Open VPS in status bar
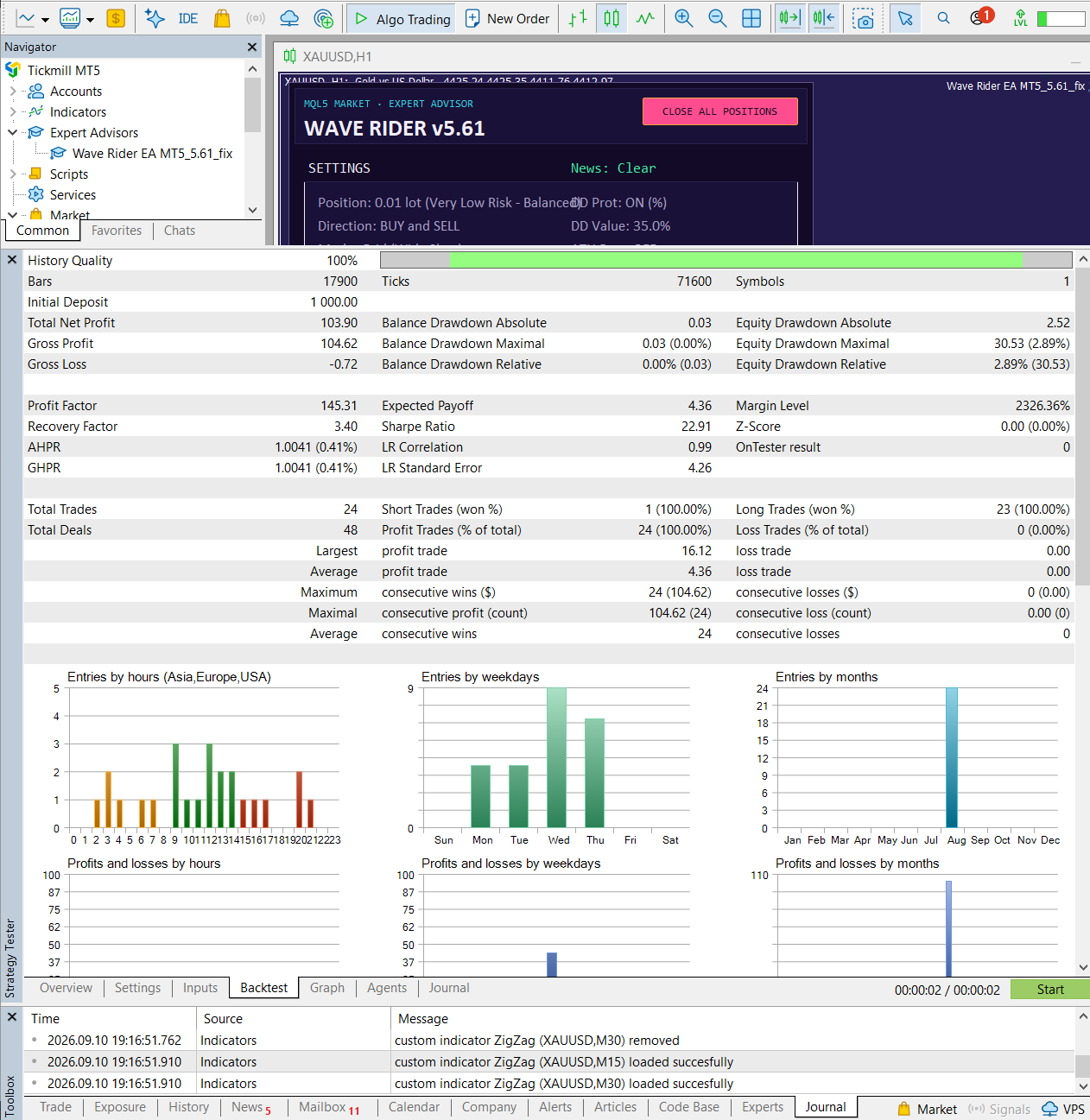The image size is (1090, 1120). point(1063,1110)
